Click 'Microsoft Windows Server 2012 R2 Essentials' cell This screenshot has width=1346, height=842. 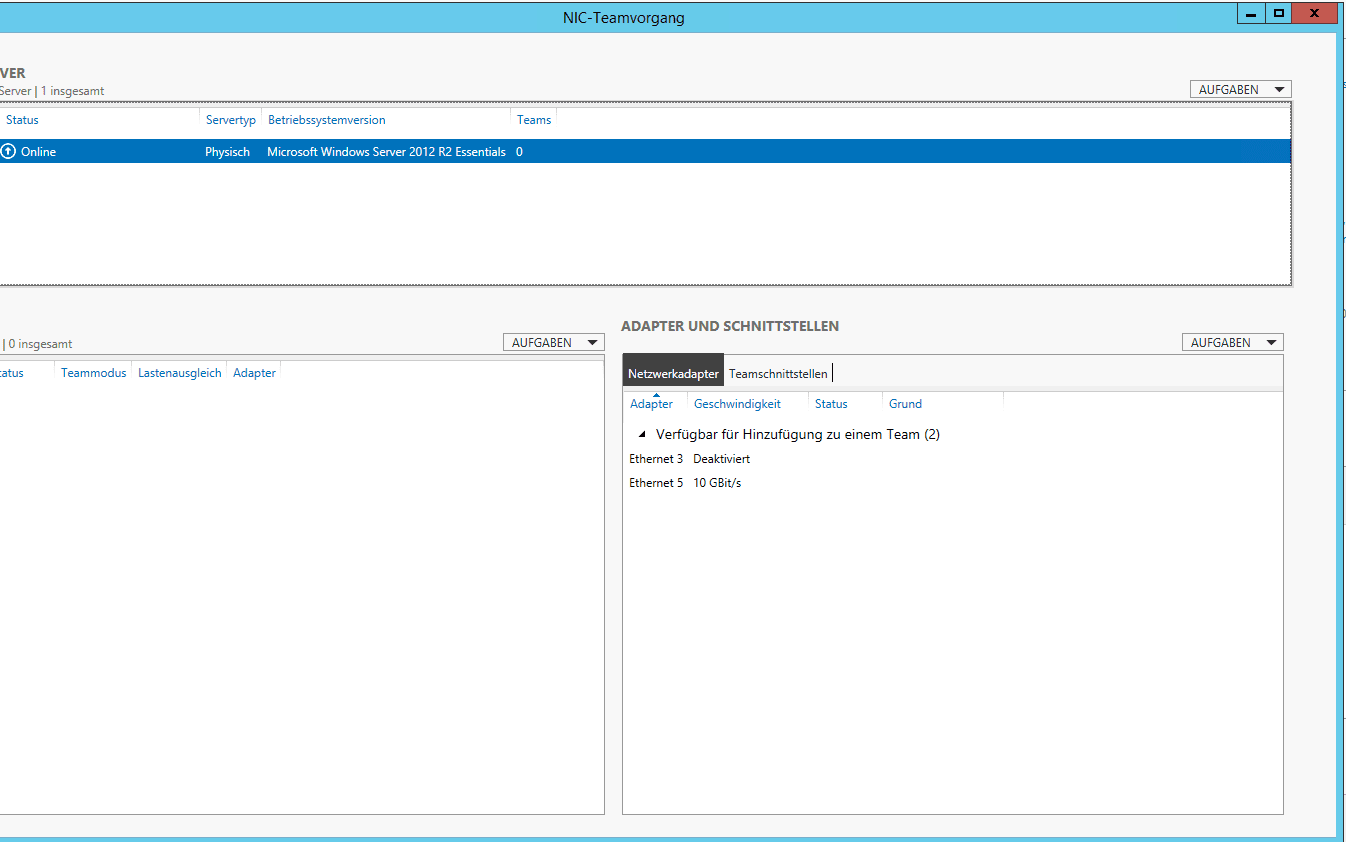coord(386,152)
